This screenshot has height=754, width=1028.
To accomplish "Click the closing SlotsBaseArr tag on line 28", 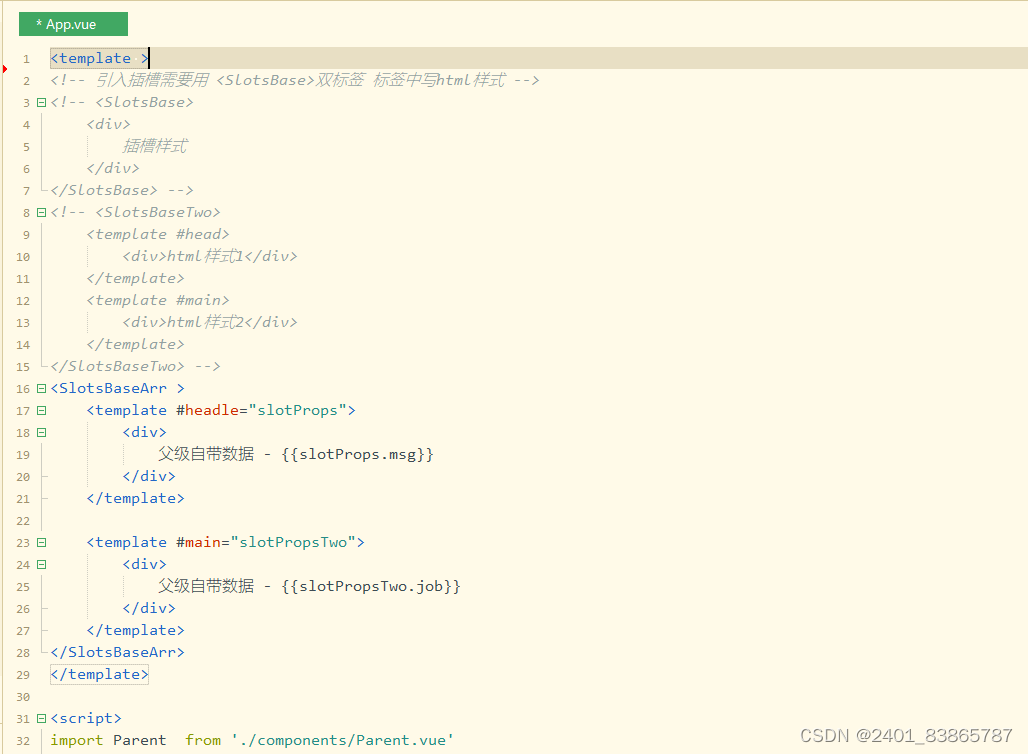I will (117, 652).
